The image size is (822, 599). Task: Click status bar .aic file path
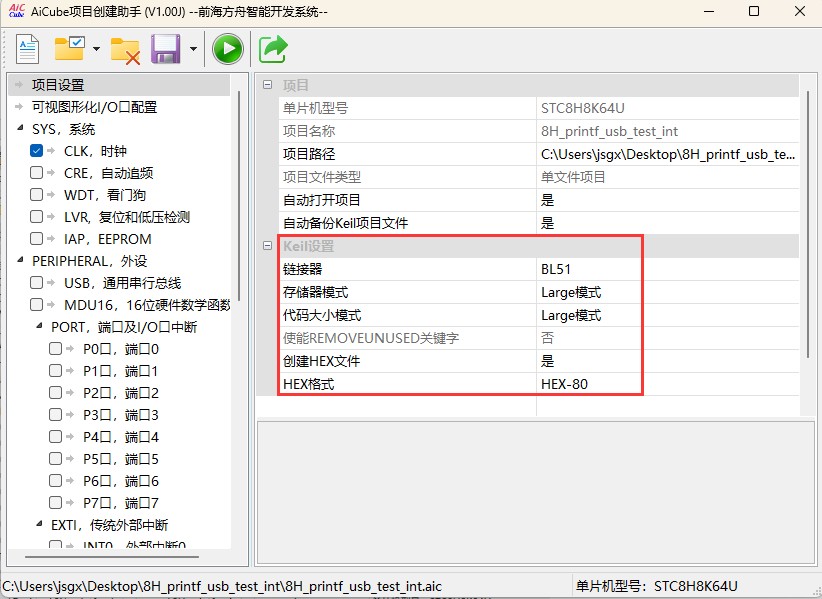tap(222, 586)
